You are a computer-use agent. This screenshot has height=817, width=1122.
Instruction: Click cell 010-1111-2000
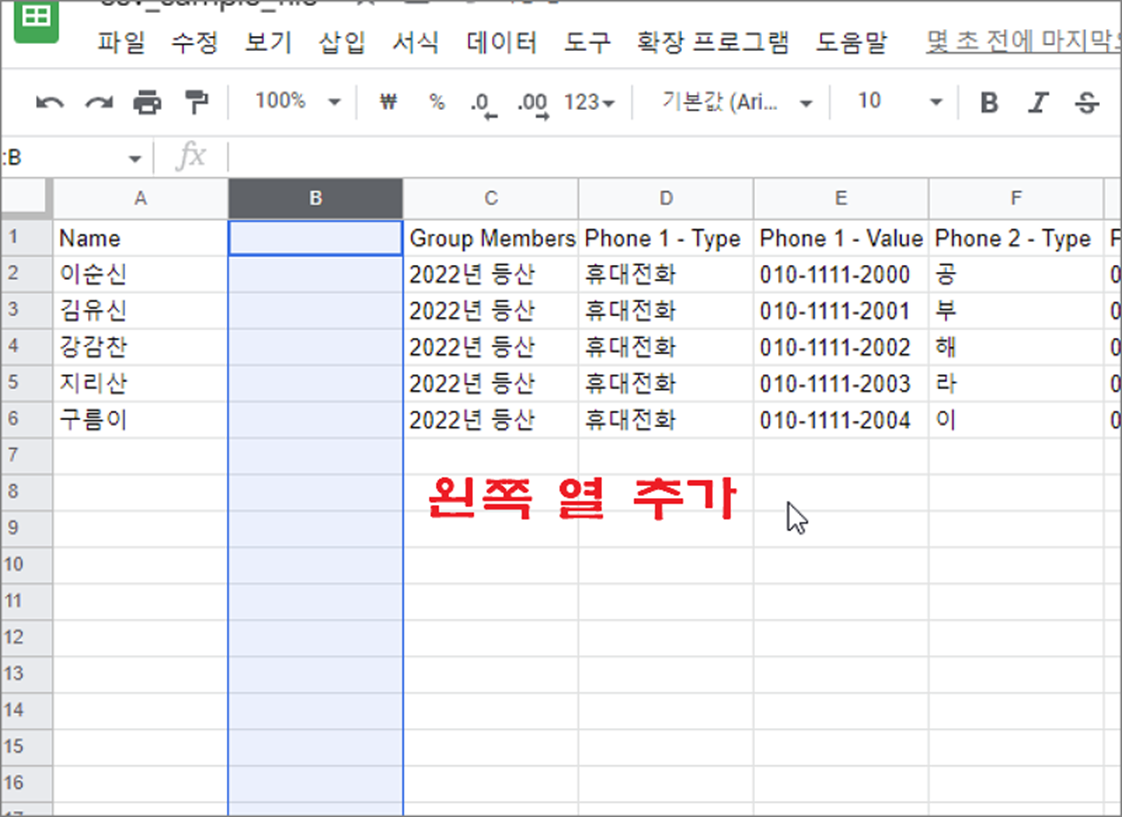pos(841,274)
